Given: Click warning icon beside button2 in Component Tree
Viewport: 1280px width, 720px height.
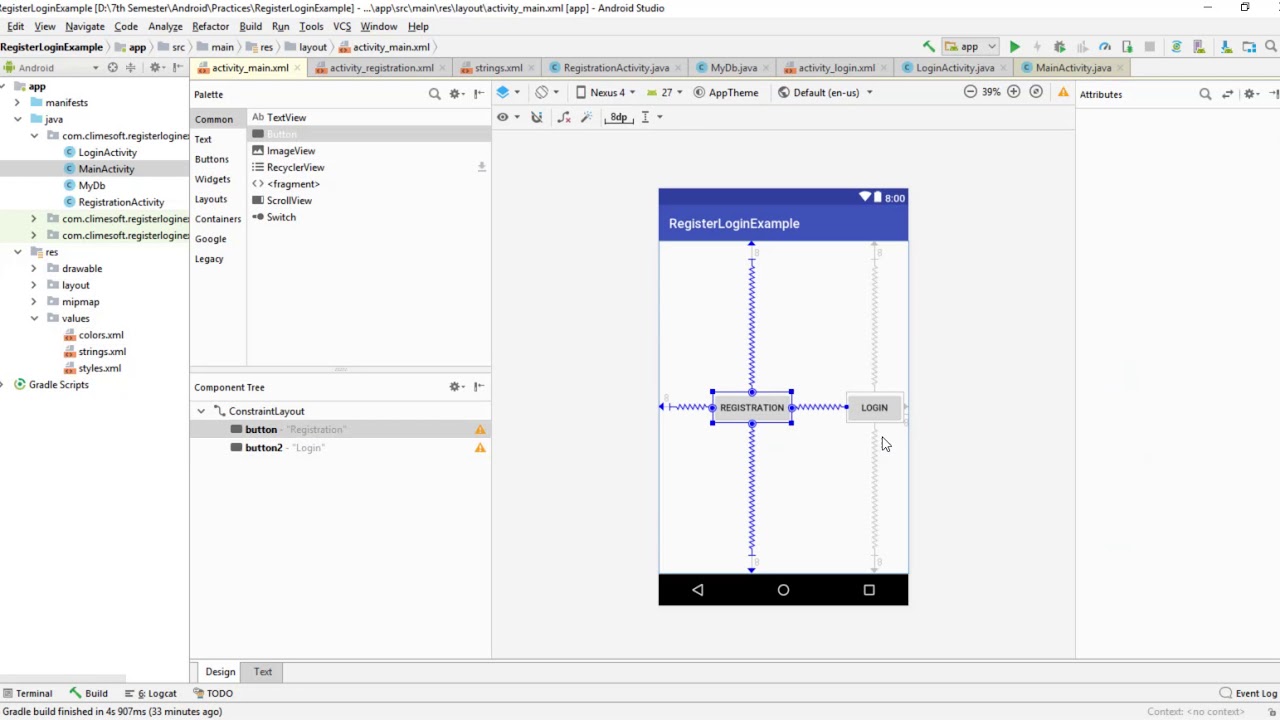Looking at the screenshot, I should tap(480, 448).
